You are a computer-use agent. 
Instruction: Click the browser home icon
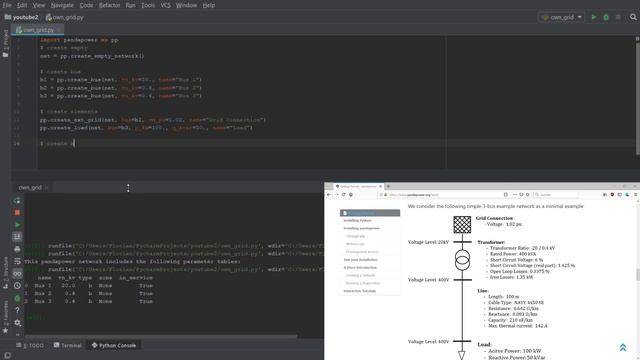(x=351, y=195)
